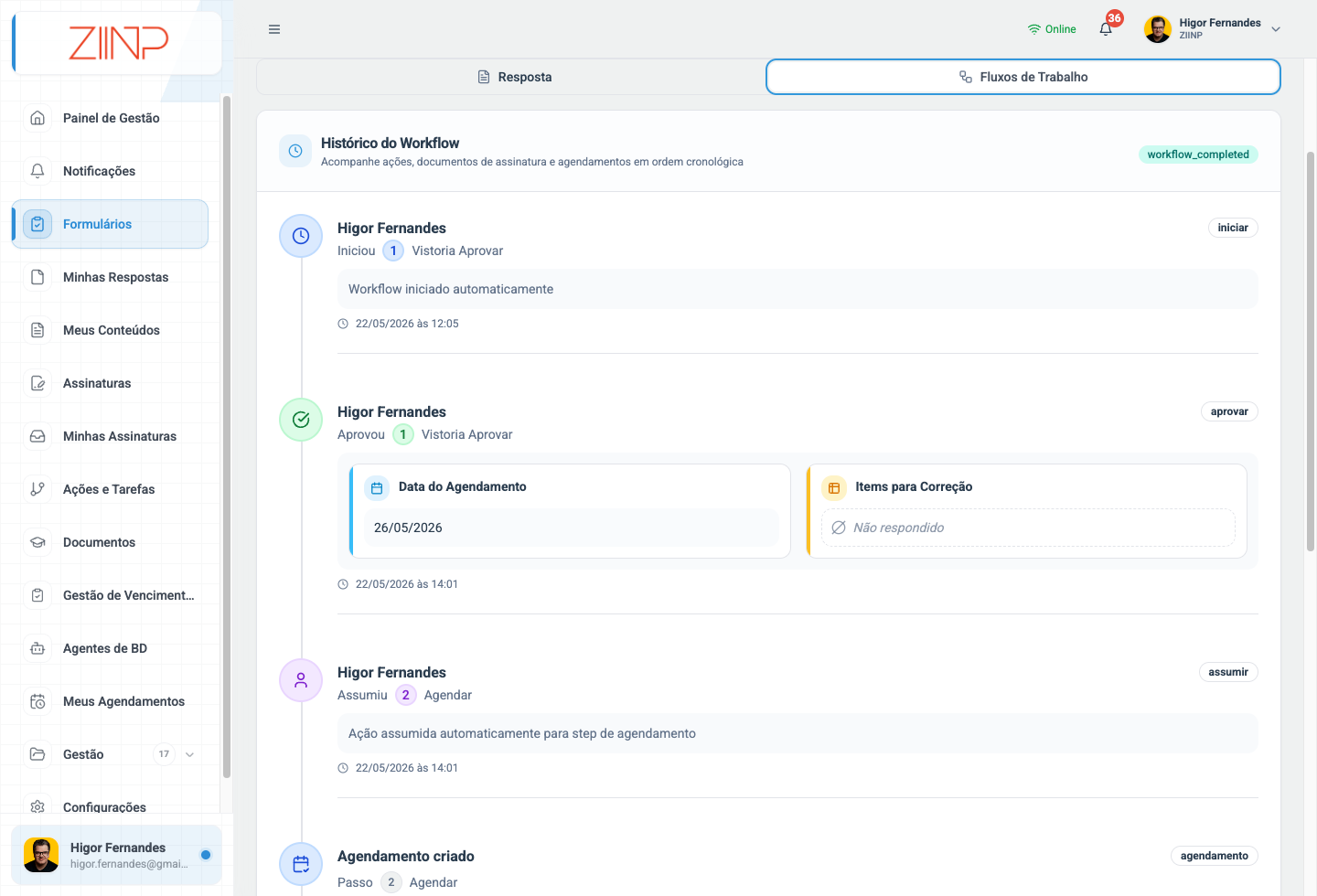
Task: Click the workflow_completed status badge
Action: pyautogui.click(x=1198, y=155)
